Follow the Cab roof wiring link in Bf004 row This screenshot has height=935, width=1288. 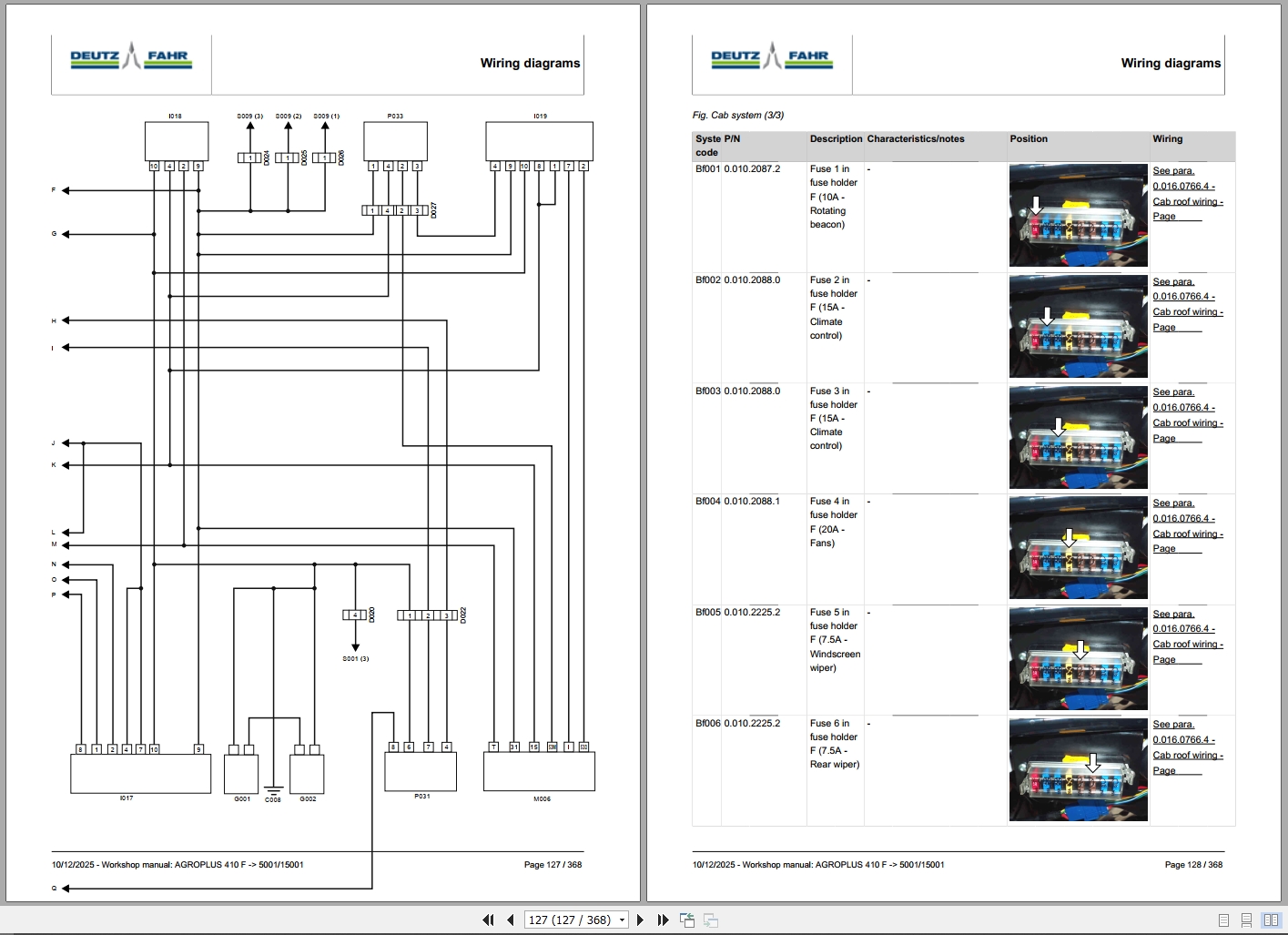click(1187, 534)
